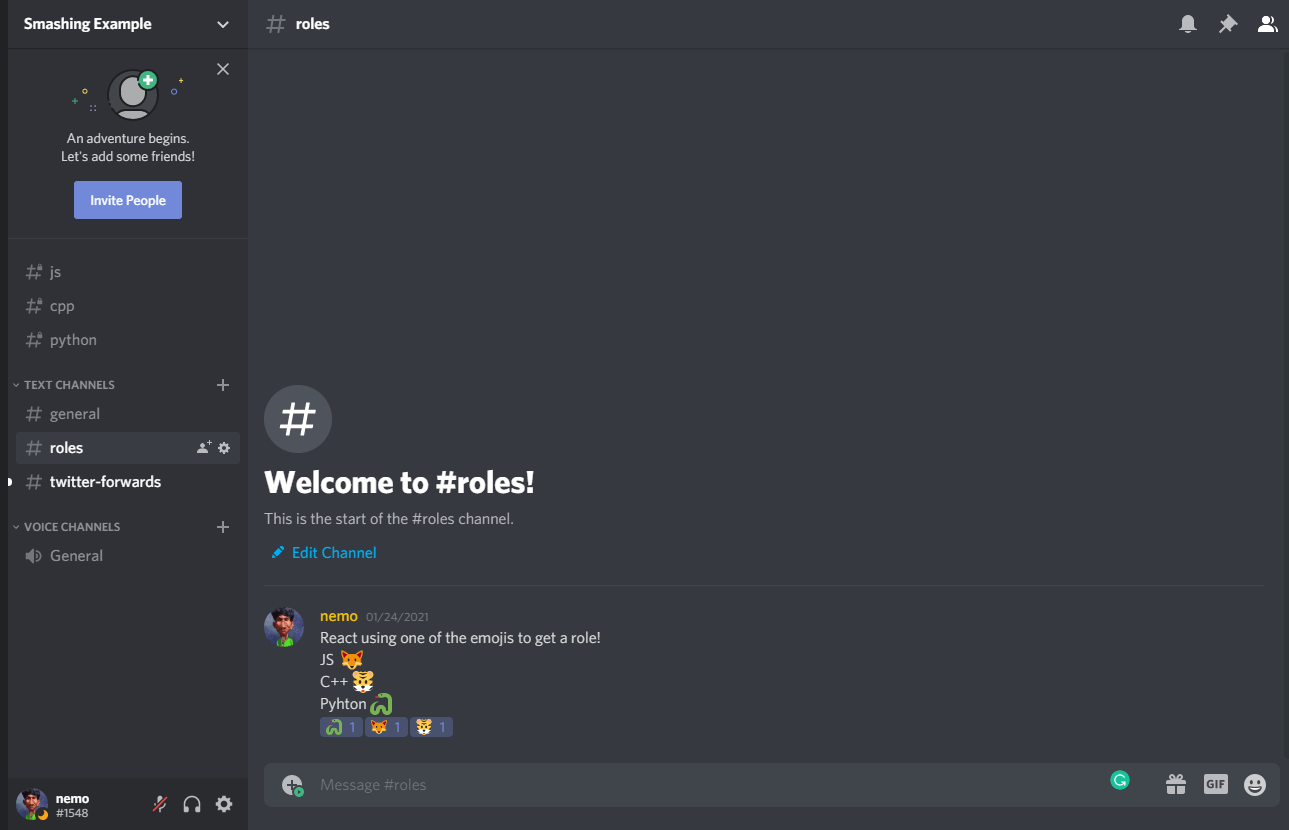Toggle microphone mute
The width and height of the screenshot is (1289, 830).
tap(159, 804)
